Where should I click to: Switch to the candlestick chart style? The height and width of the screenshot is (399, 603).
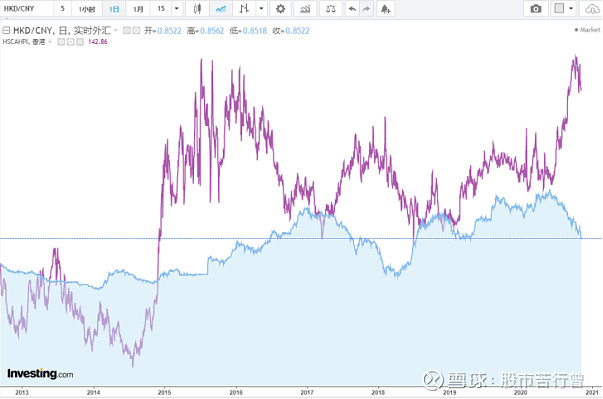point(197,8)
